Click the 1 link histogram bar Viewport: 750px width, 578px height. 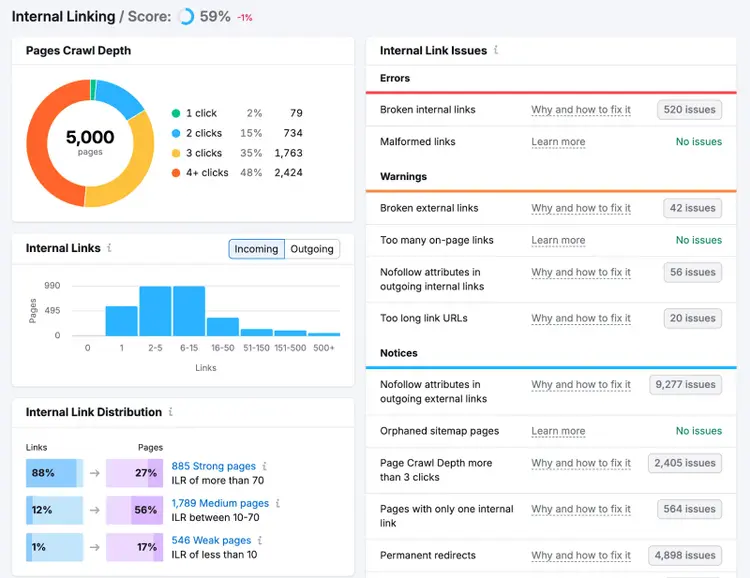point(121,321)
